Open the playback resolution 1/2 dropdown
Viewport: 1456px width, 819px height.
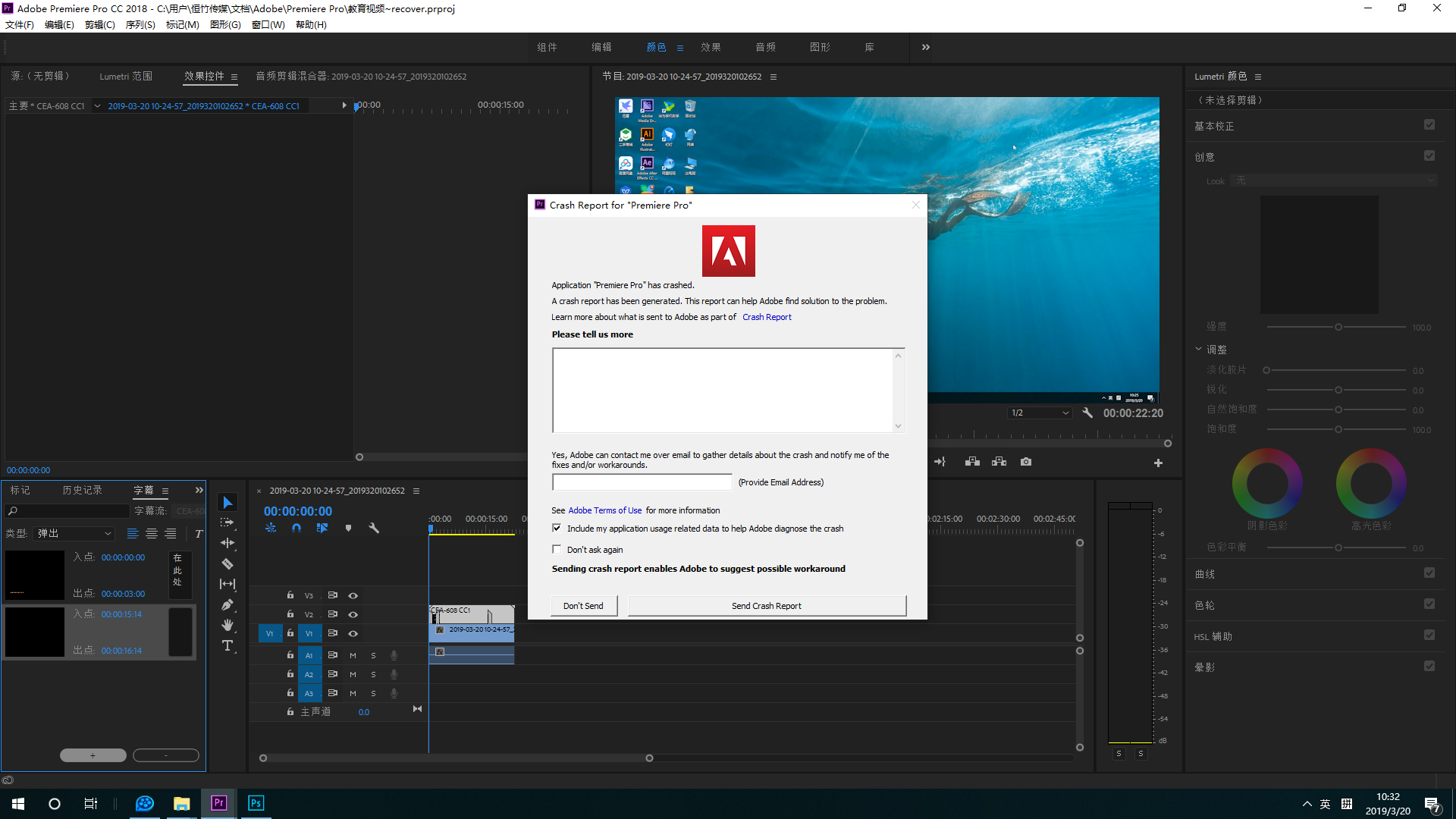1039,413
